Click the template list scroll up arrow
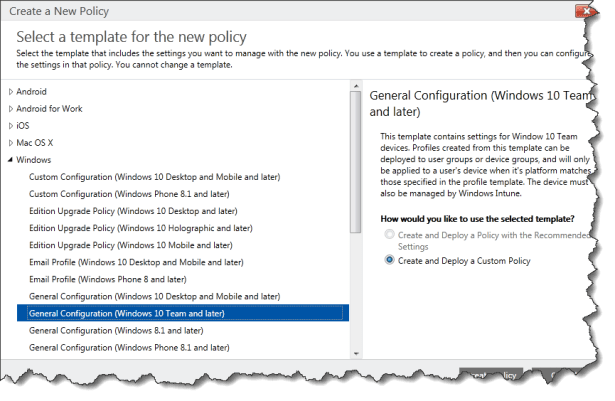Image resolution: width=615 pixels, height=401 pixels. coord(356,86)
